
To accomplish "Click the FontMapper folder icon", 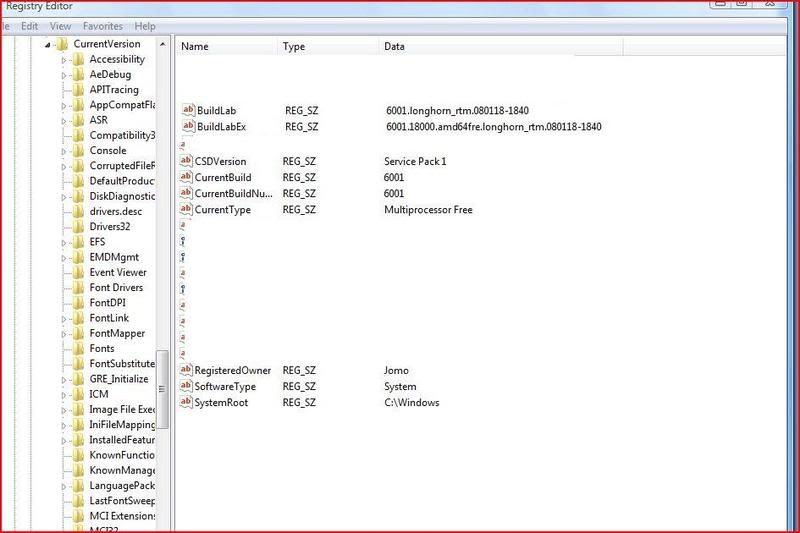I will (x=78, y=334).
